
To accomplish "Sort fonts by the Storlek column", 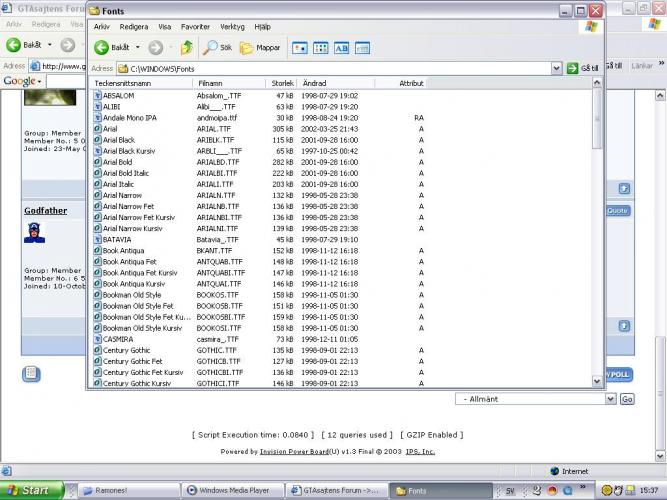I will click(x=283, y=83).
